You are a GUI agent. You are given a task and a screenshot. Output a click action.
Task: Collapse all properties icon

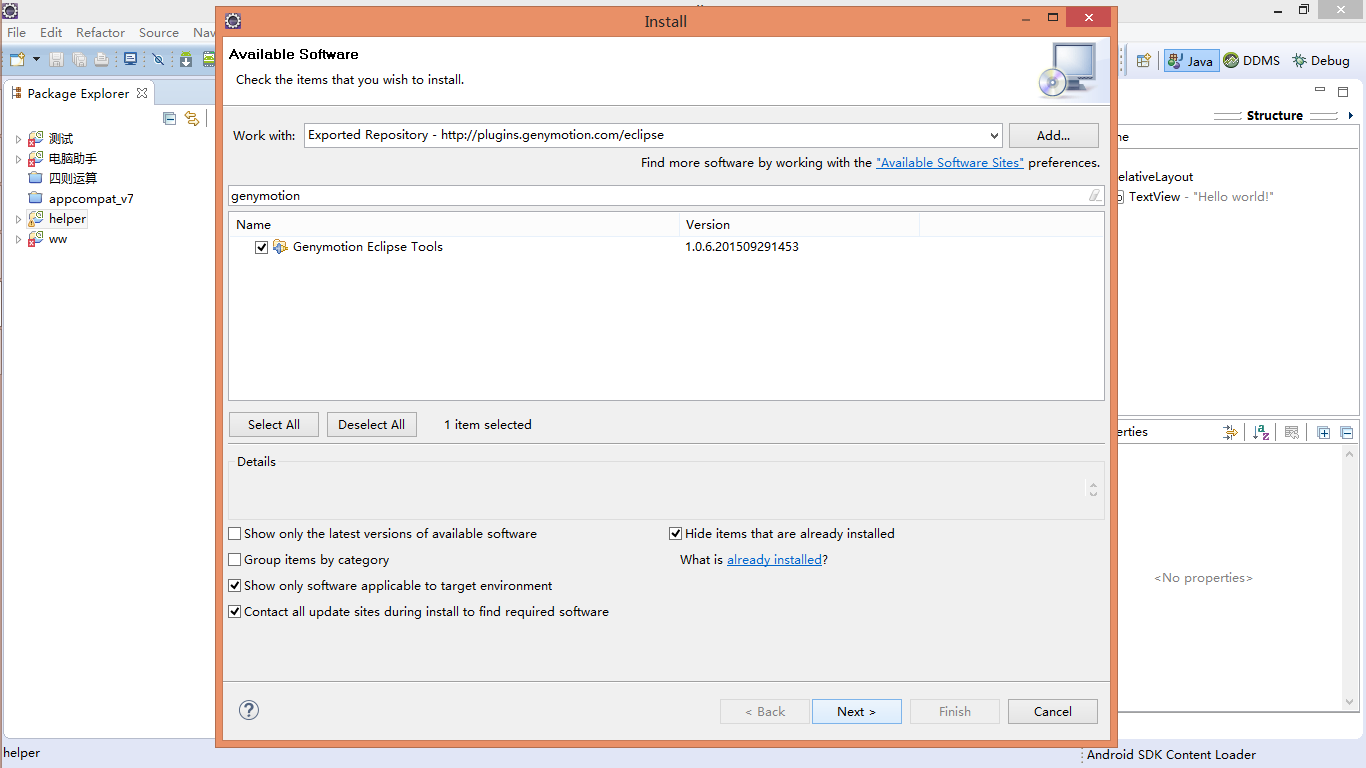point(1346,432)
